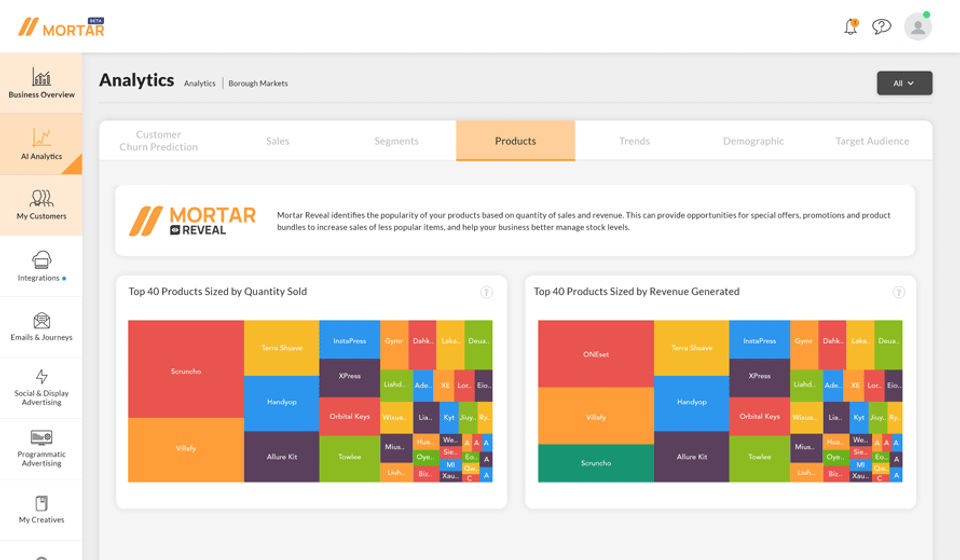Switch to the Demographic tab
960x560 pixels.
(753, 141)
